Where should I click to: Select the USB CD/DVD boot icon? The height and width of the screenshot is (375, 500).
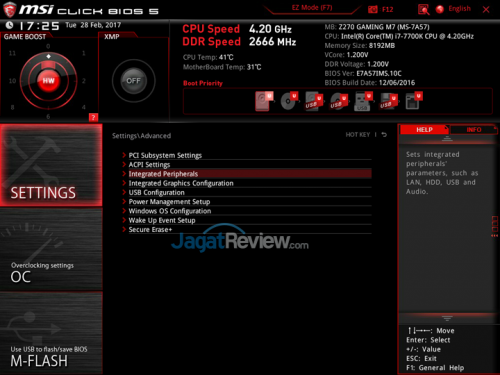[x=339, y=101]
